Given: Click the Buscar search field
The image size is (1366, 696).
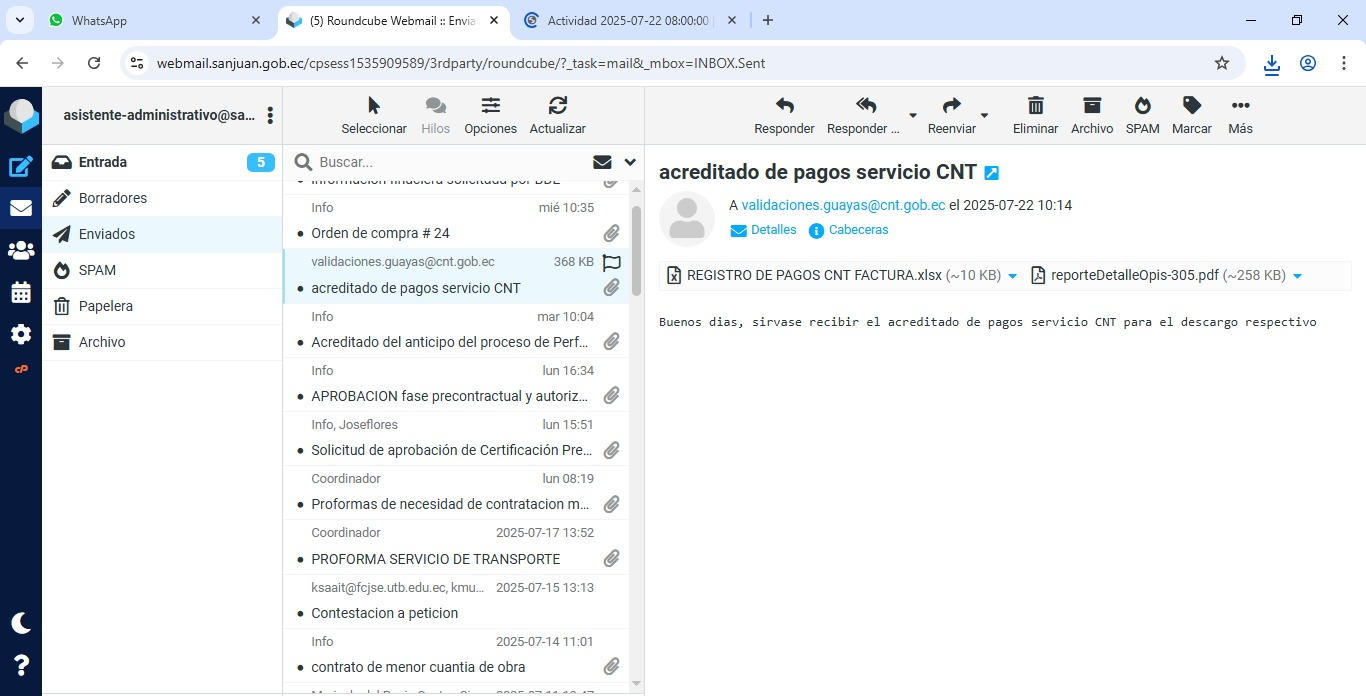Looking at the screenshot, I should (x=450, y=162).
